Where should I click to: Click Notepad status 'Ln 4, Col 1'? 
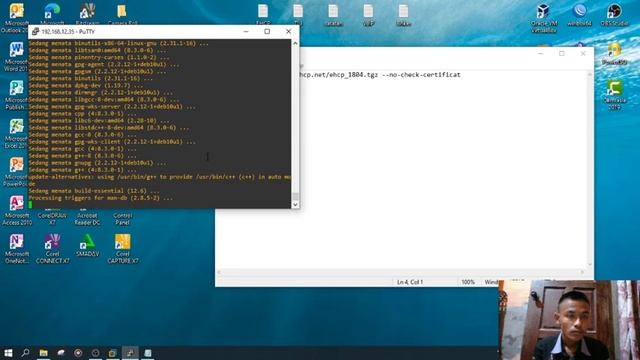point(410,282)
